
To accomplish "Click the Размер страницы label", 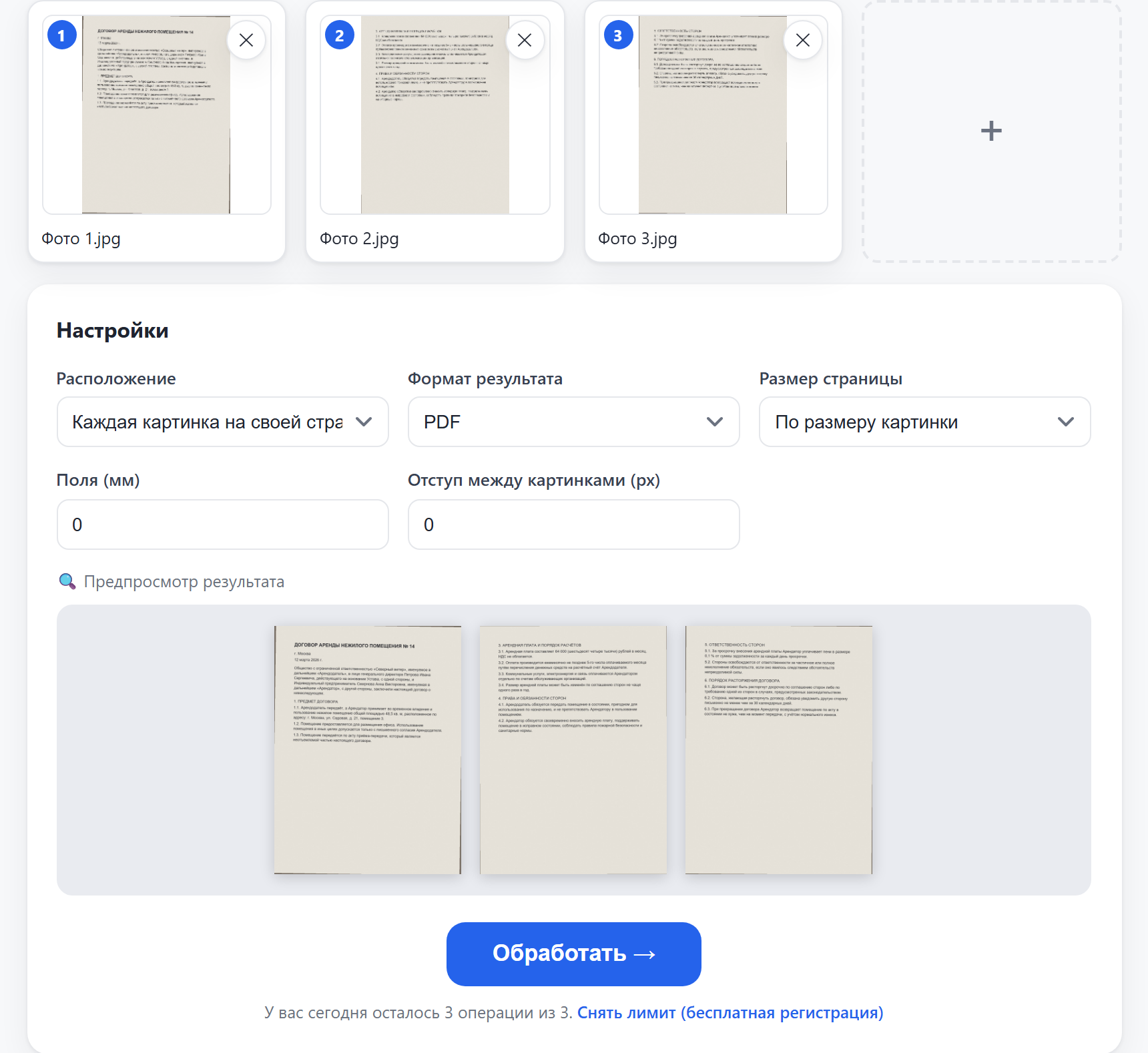I will pyautogui.click(x=831, y=379).
